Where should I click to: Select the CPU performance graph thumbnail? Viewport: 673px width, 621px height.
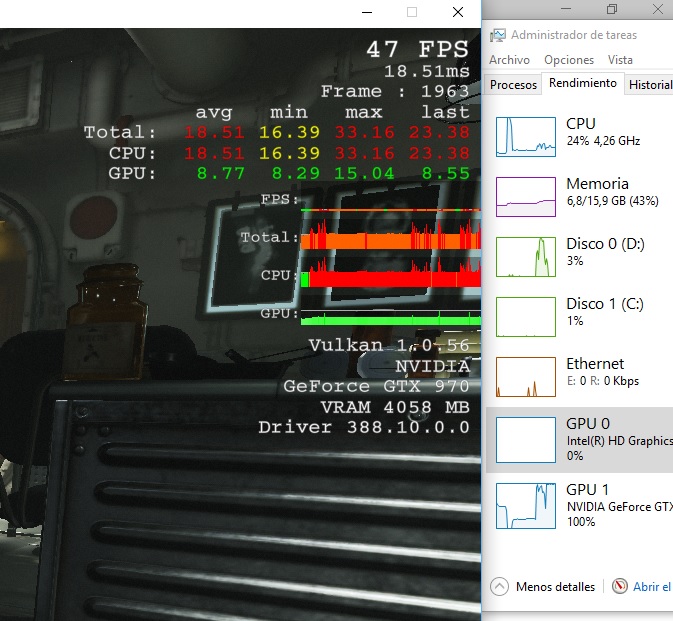526,136
